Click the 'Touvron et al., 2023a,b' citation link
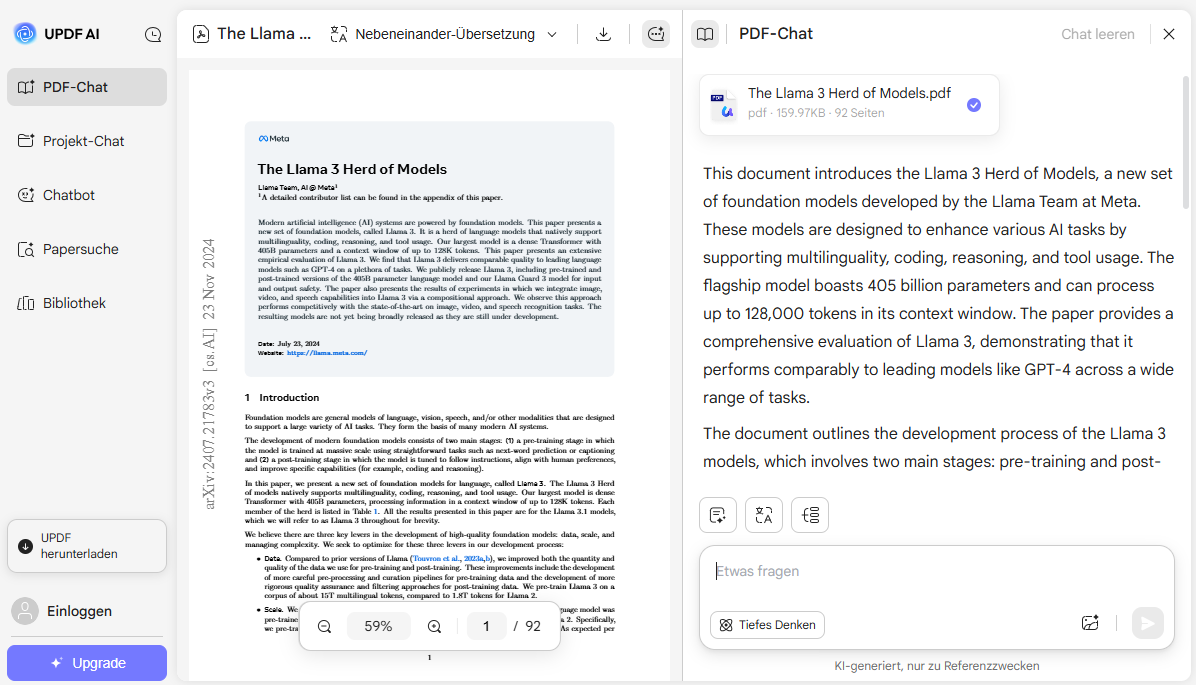 coord(452,558)
